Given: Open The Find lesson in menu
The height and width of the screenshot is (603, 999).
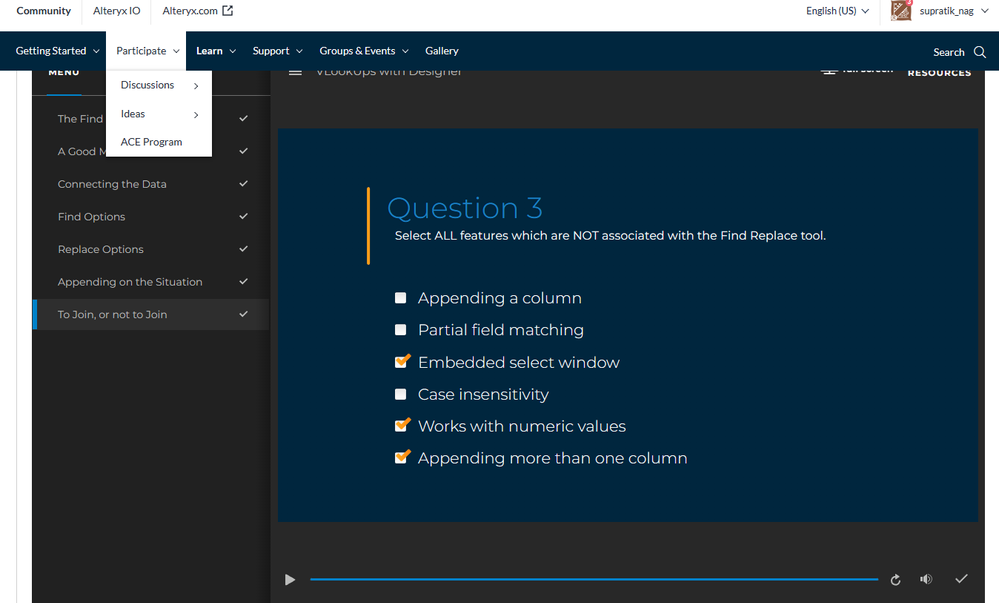Looking at the screenshot, I should 80,119.
